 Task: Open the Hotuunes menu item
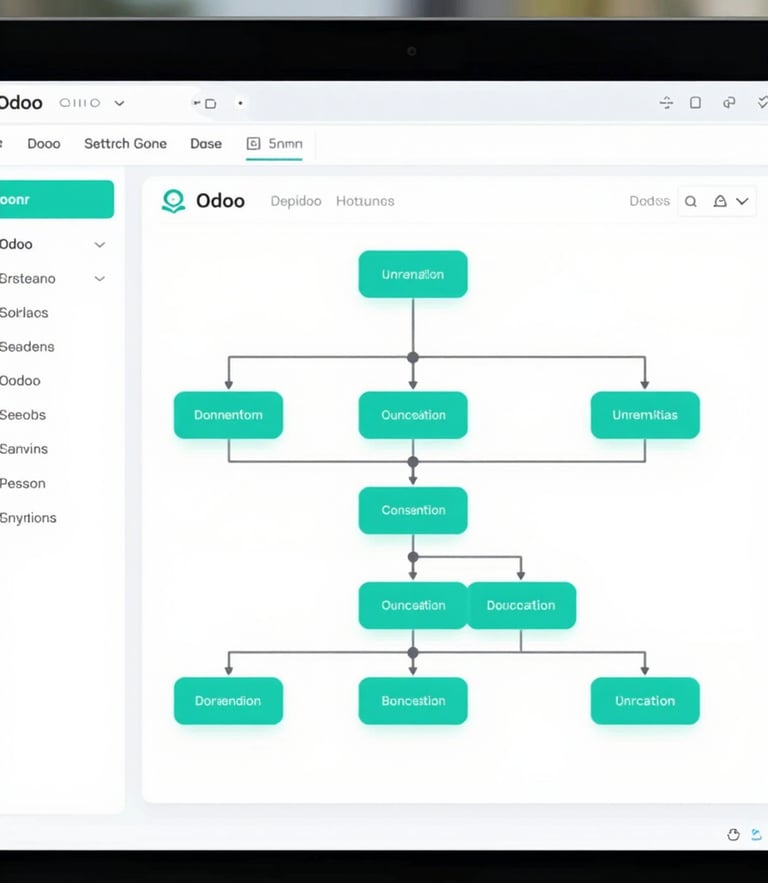click(365, 201)
